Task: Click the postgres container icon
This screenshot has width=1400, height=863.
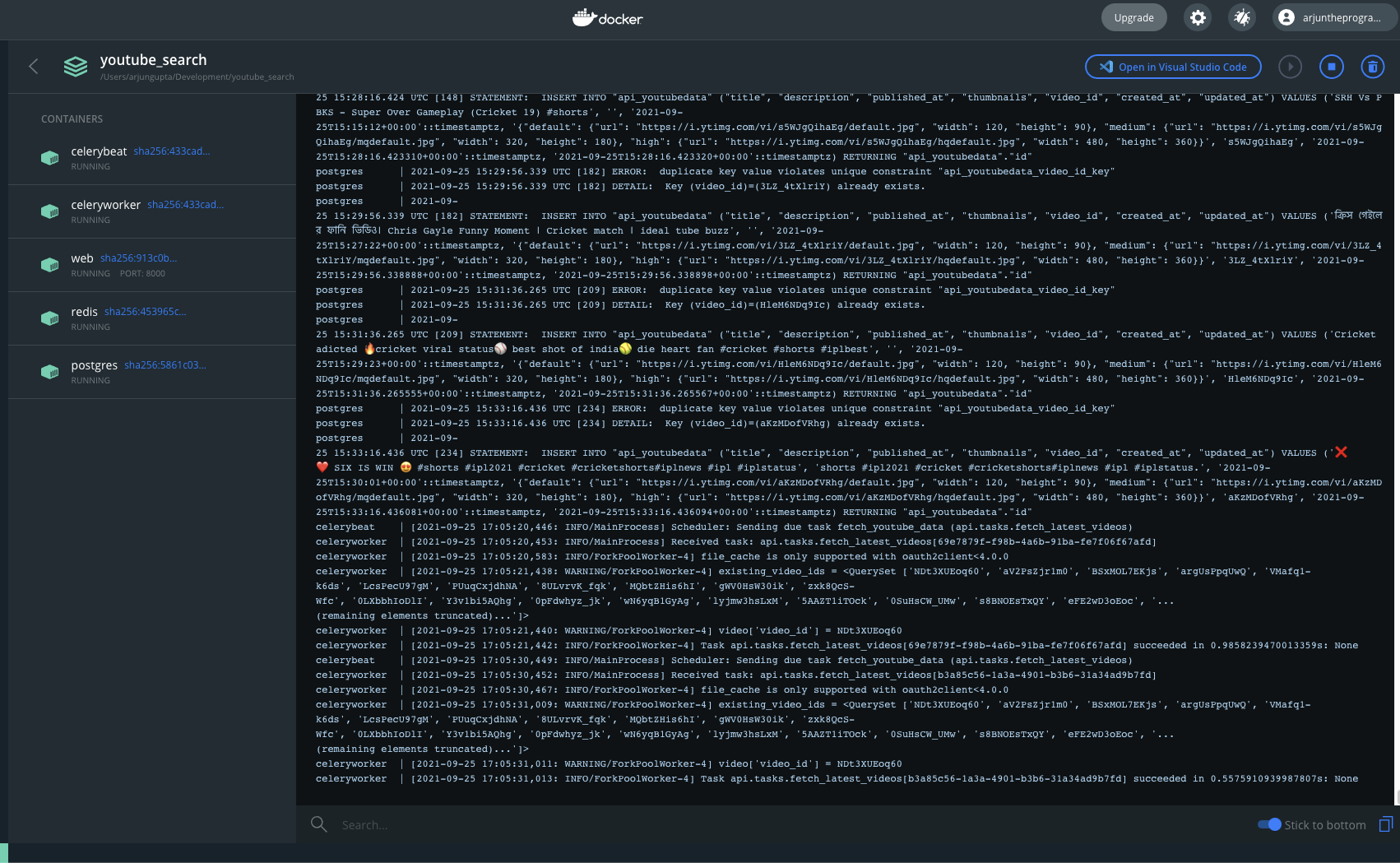Action: 50,372
